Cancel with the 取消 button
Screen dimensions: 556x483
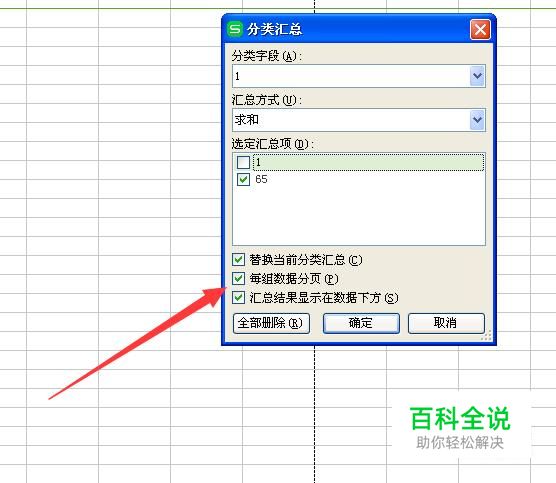[x=446, y=323]
